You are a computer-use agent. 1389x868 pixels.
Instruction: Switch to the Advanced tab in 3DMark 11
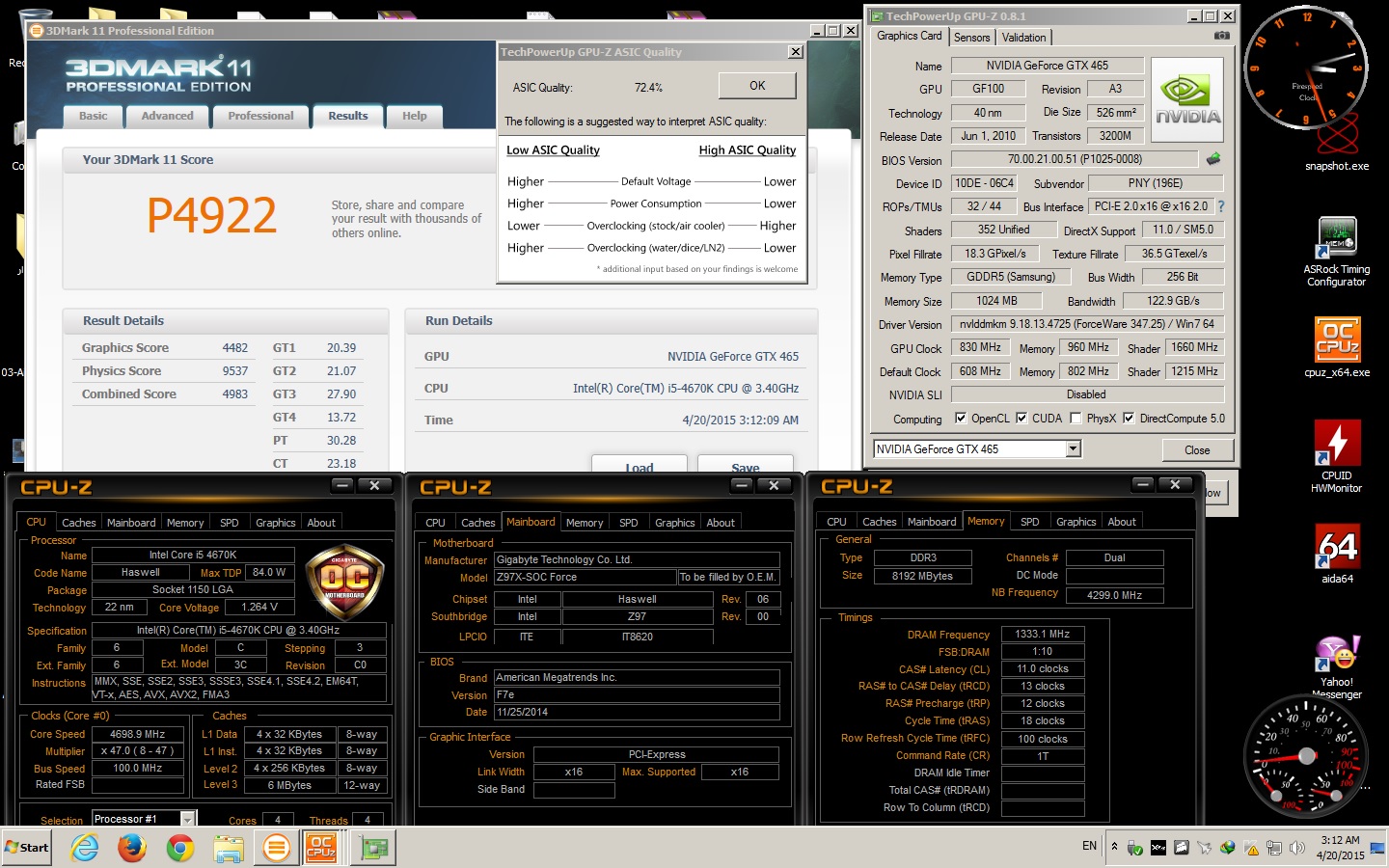[x=168, y=116]
